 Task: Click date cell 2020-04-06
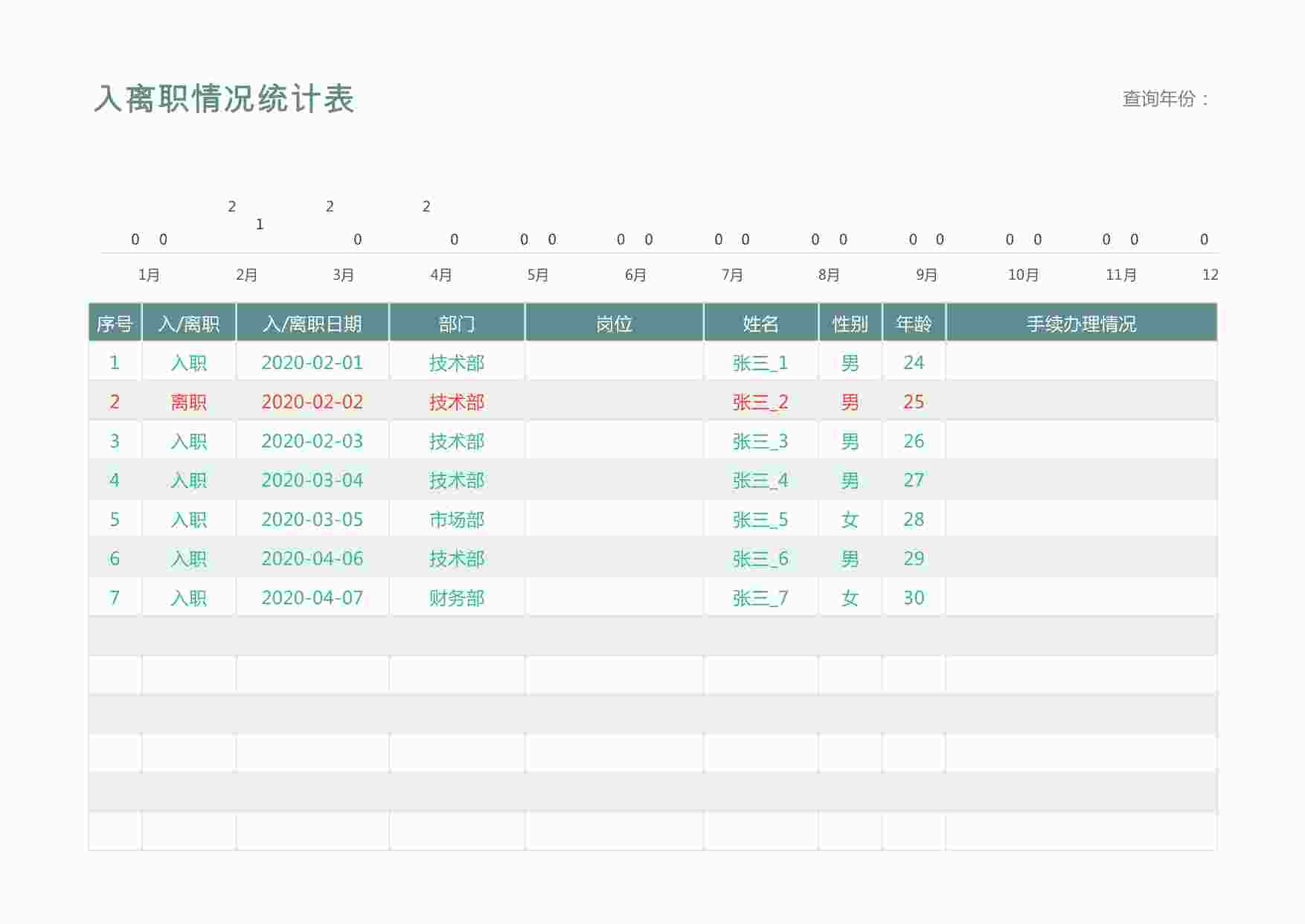click(x=312, y=559)
